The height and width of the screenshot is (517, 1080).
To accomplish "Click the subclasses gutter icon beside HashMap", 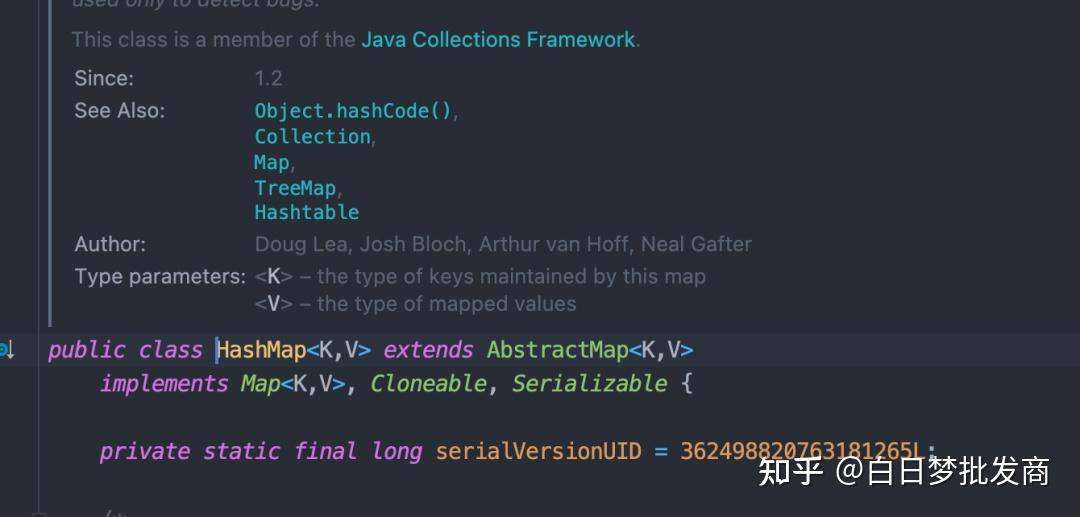I will [6, 350].
